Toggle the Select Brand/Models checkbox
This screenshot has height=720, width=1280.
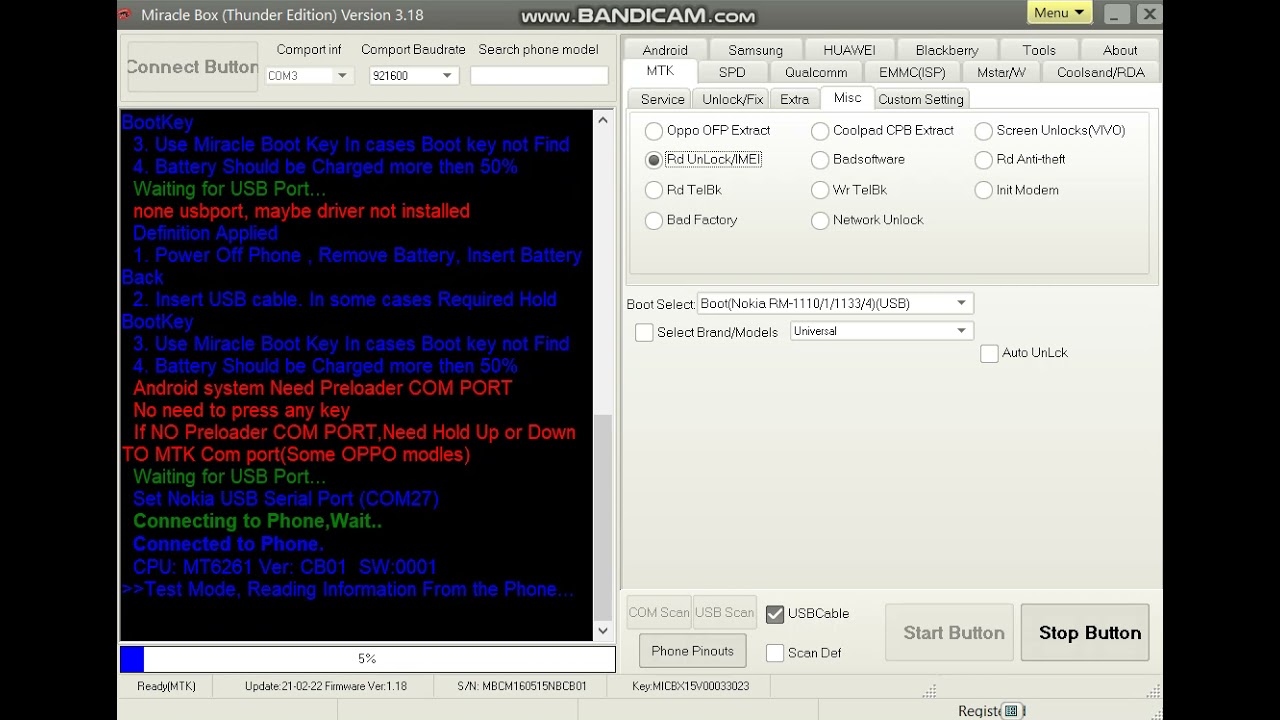coord(644,332)
